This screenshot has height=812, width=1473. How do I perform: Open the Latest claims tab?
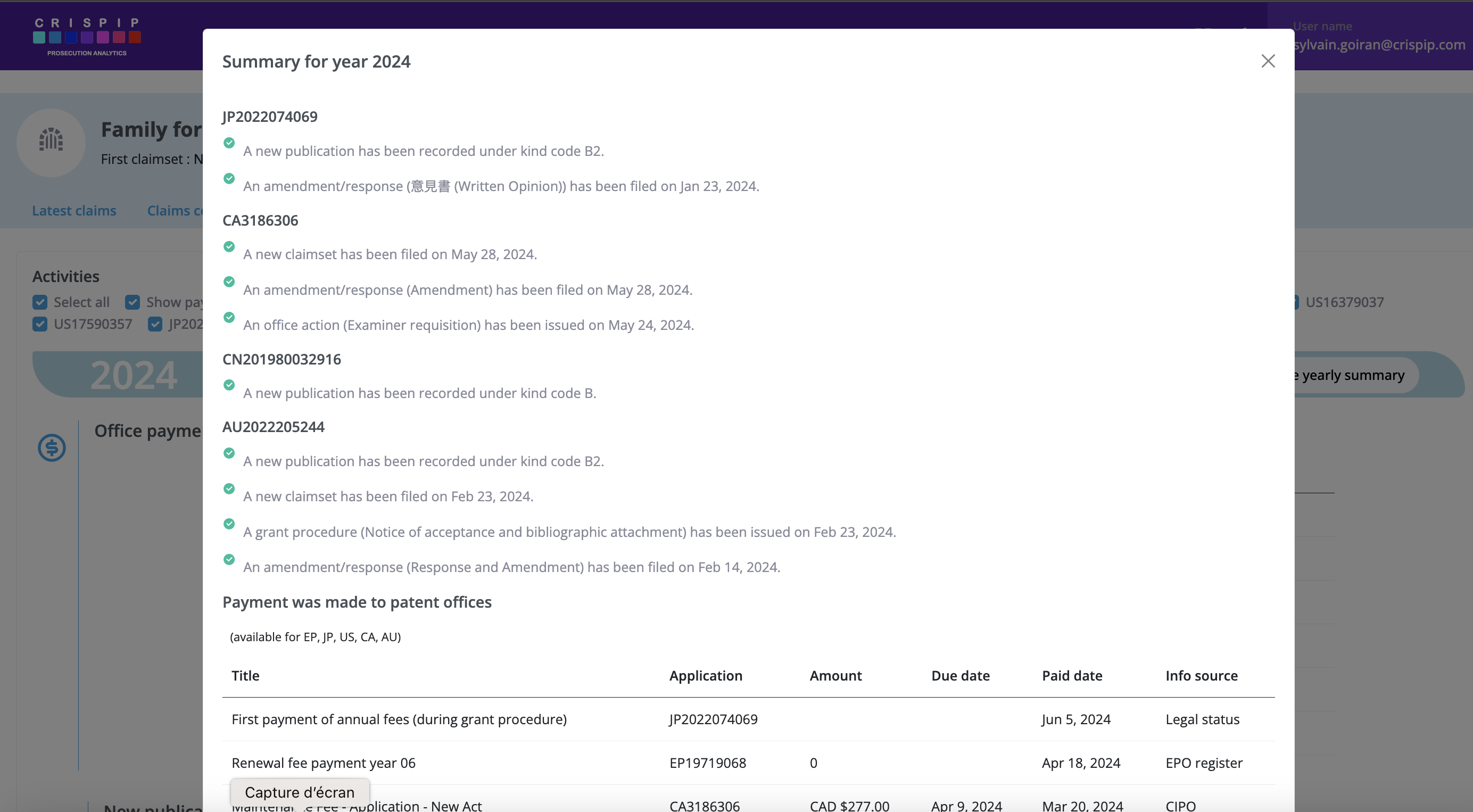click(74, 210)
